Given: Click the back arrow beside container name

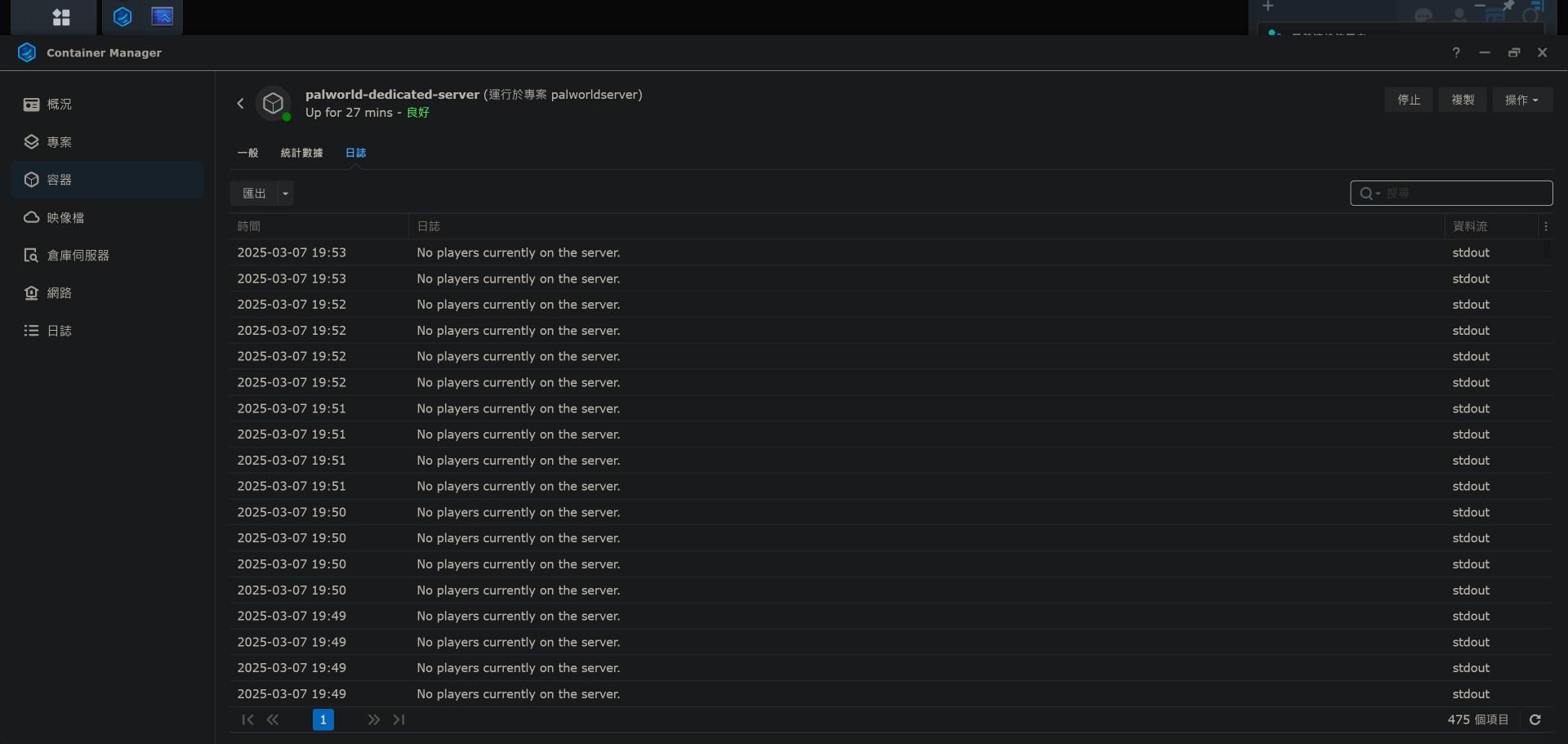Looking at the screenshot, I should pos(240,104).
